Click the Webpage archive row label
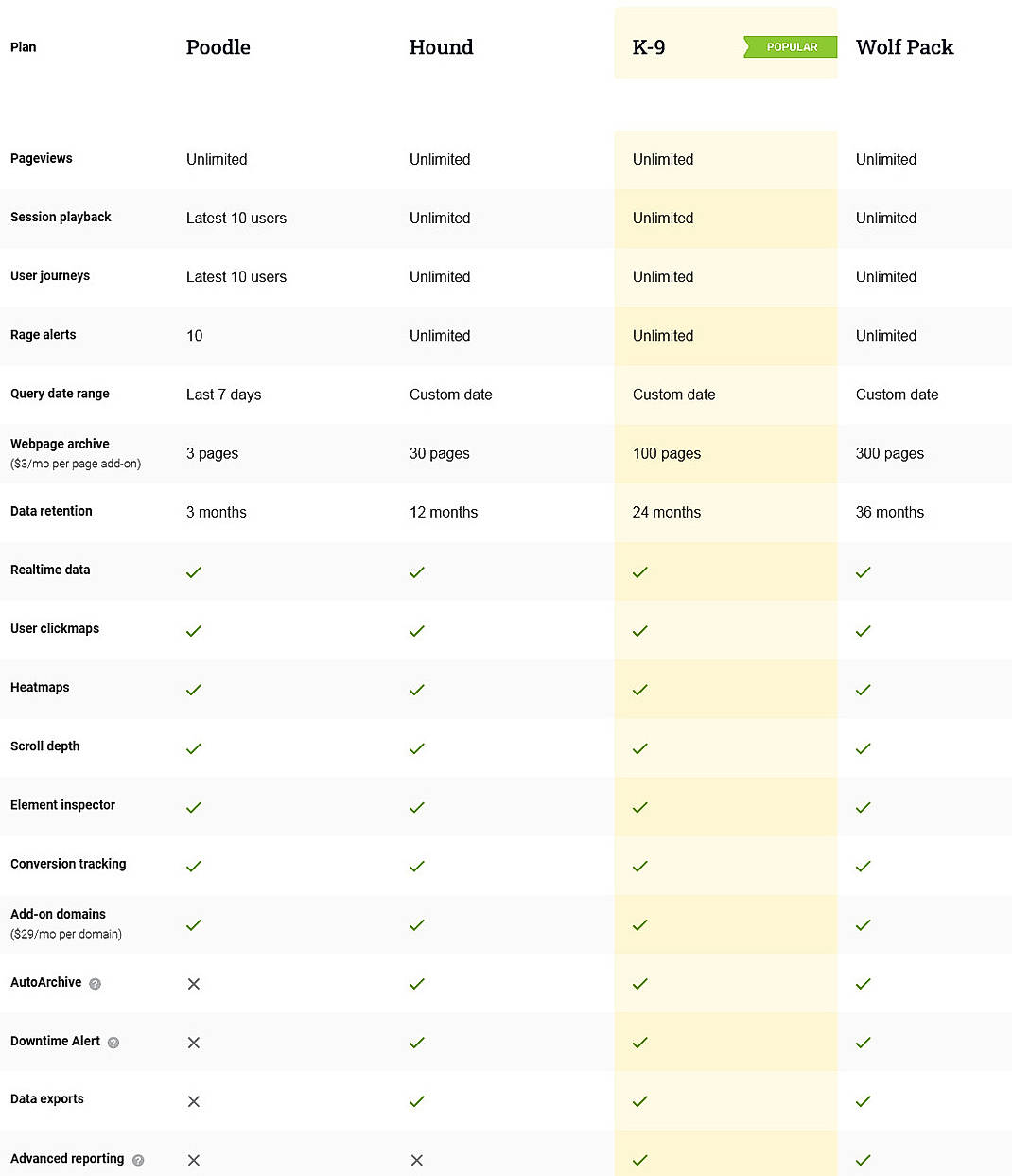Image resolution: width=1012 pixels, height=1176 pixels. (x=60, y=444)
